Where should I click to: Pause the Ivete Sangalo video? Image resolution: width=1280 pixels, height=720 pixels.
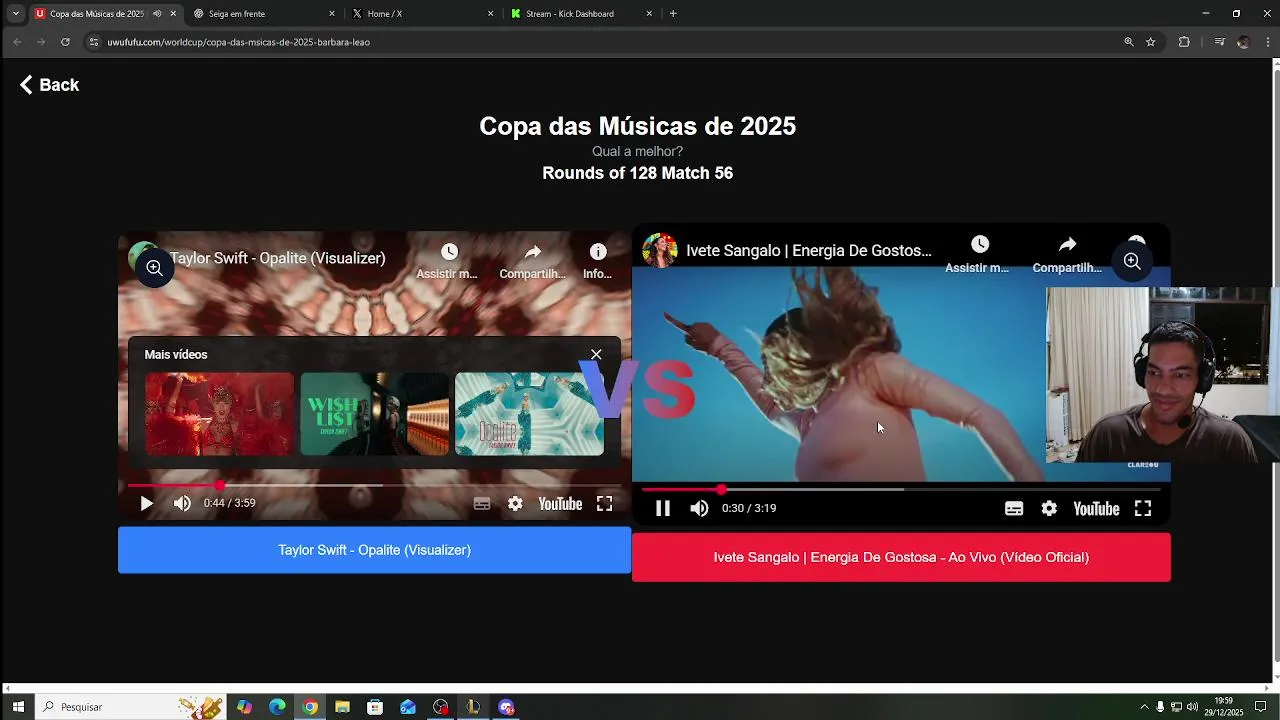tap(662, 508)
